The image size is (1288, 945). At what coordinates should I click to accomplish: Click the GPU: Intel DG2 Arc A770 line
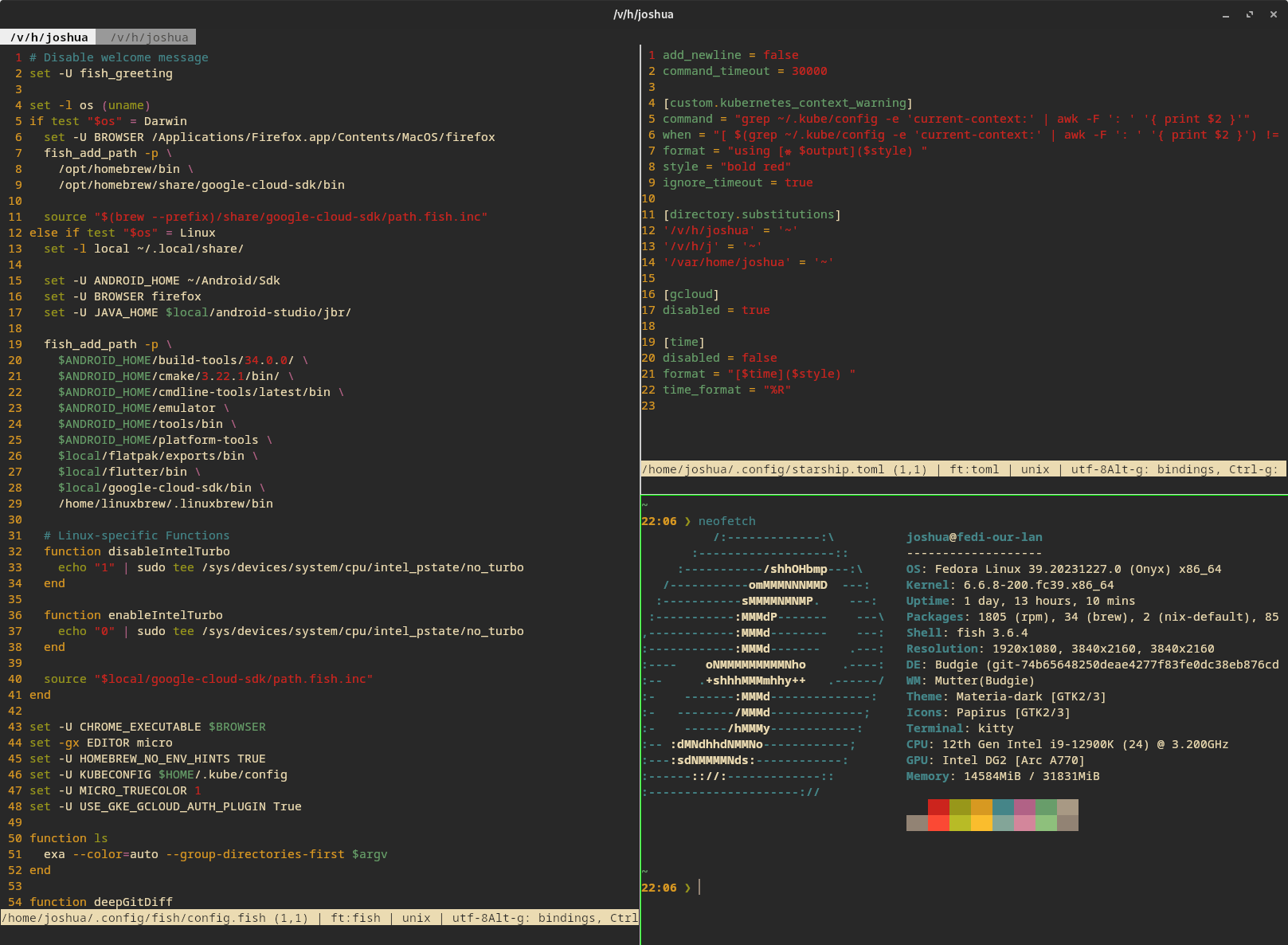(996, 760)
